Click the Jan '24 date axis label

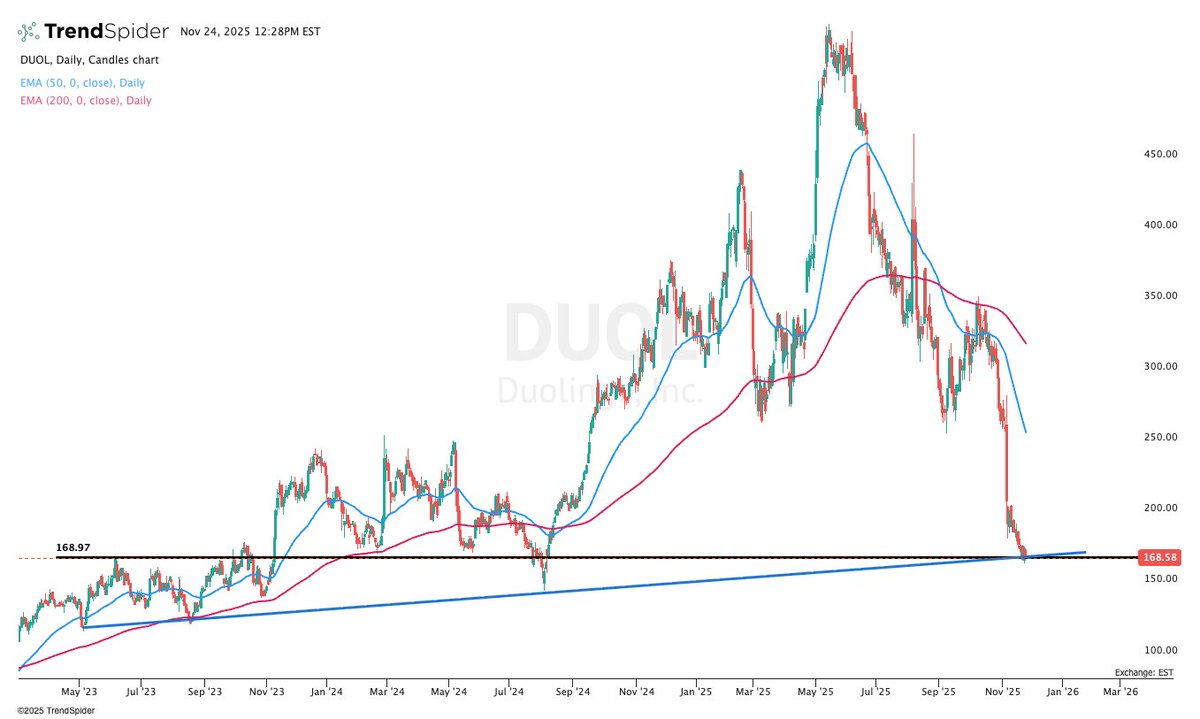click(326, 691)
